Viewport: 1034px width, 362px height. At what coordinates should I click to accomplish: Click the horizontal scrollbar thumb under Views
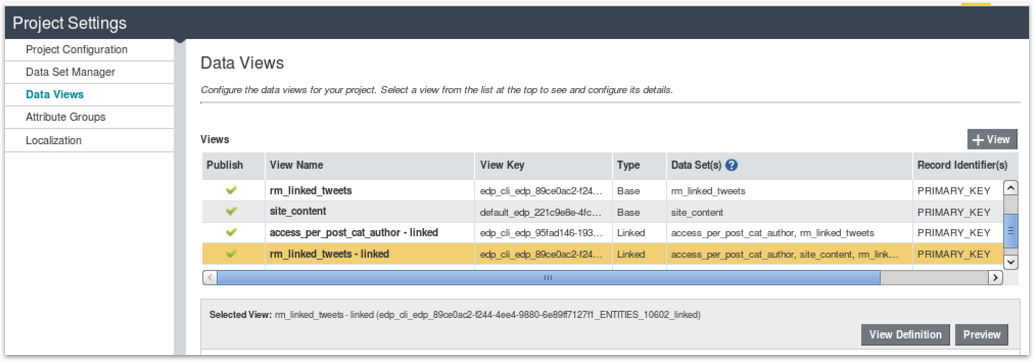(x=548, y=278)
